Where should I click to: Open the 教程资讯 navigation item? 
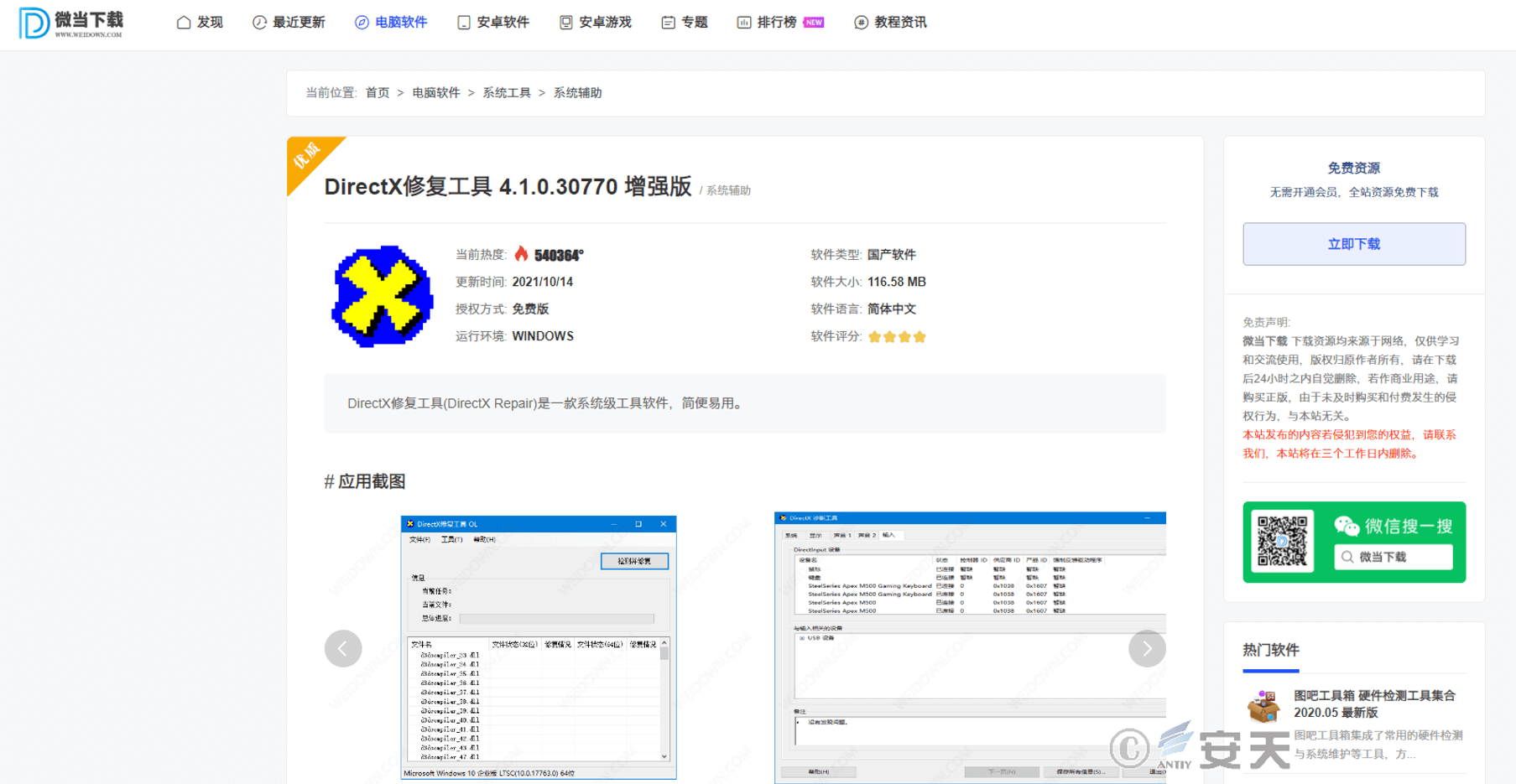click(890, 23)
